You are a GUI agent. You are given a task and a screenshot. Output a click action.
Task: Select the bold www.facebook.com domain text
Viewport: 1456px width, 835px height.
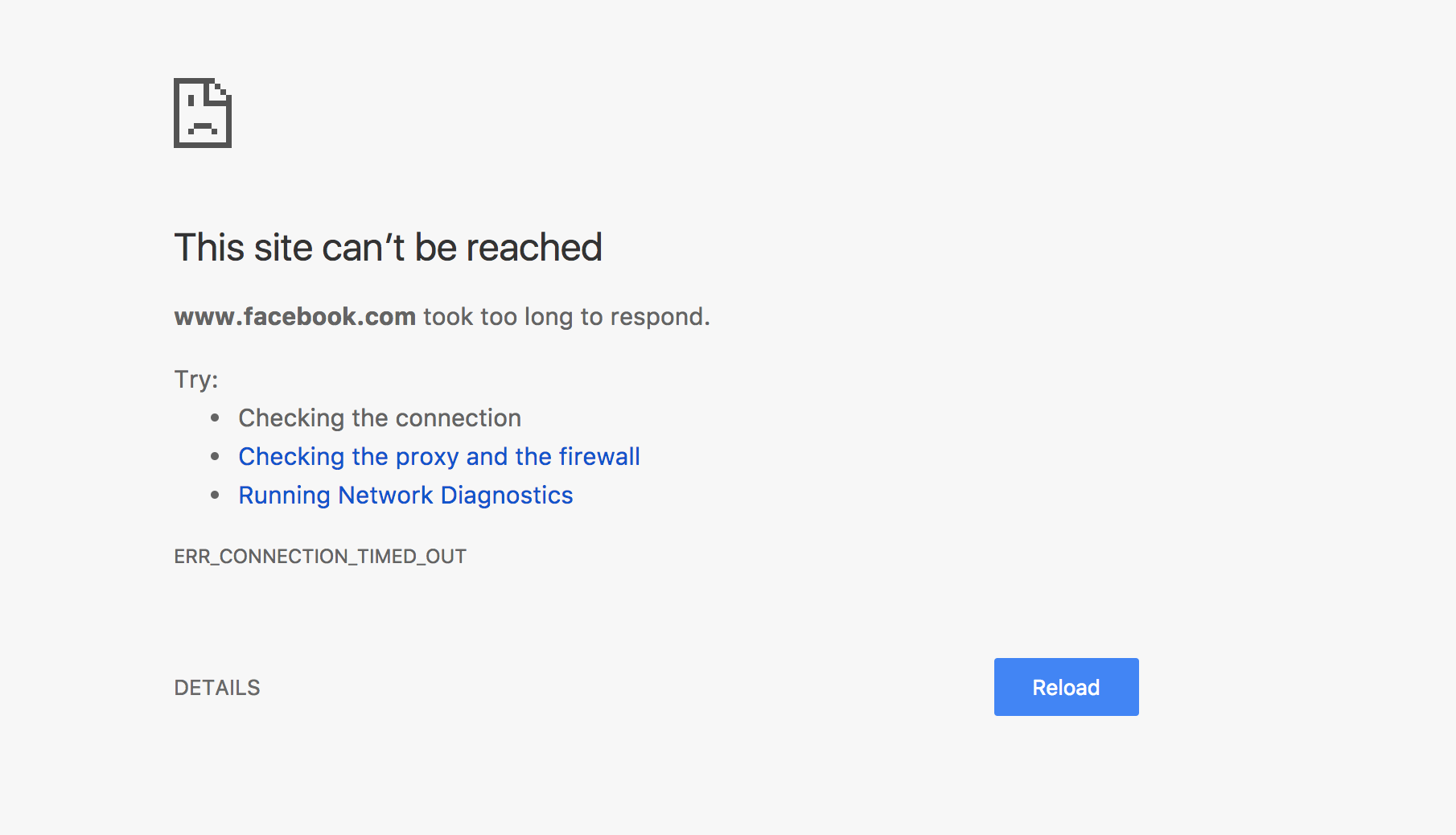295,317
